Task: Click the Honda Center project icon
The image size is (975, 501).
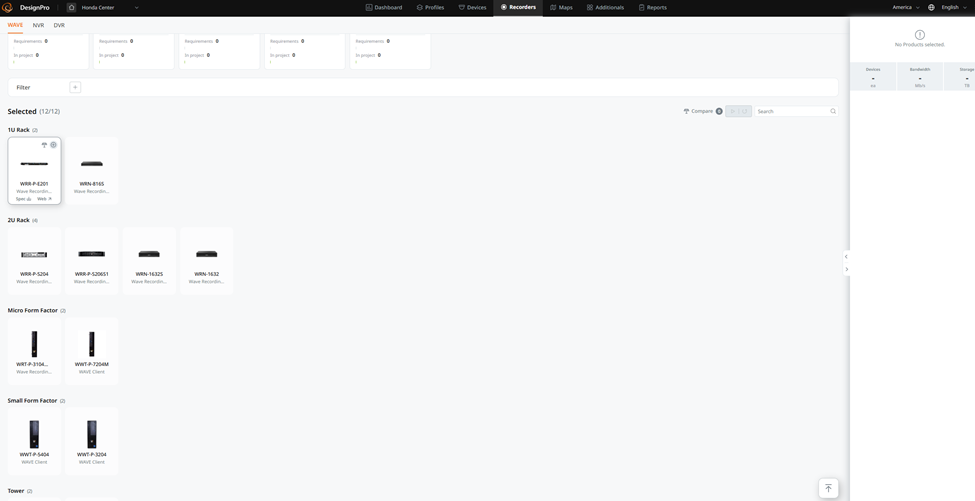Action: [x=71, y=7]
